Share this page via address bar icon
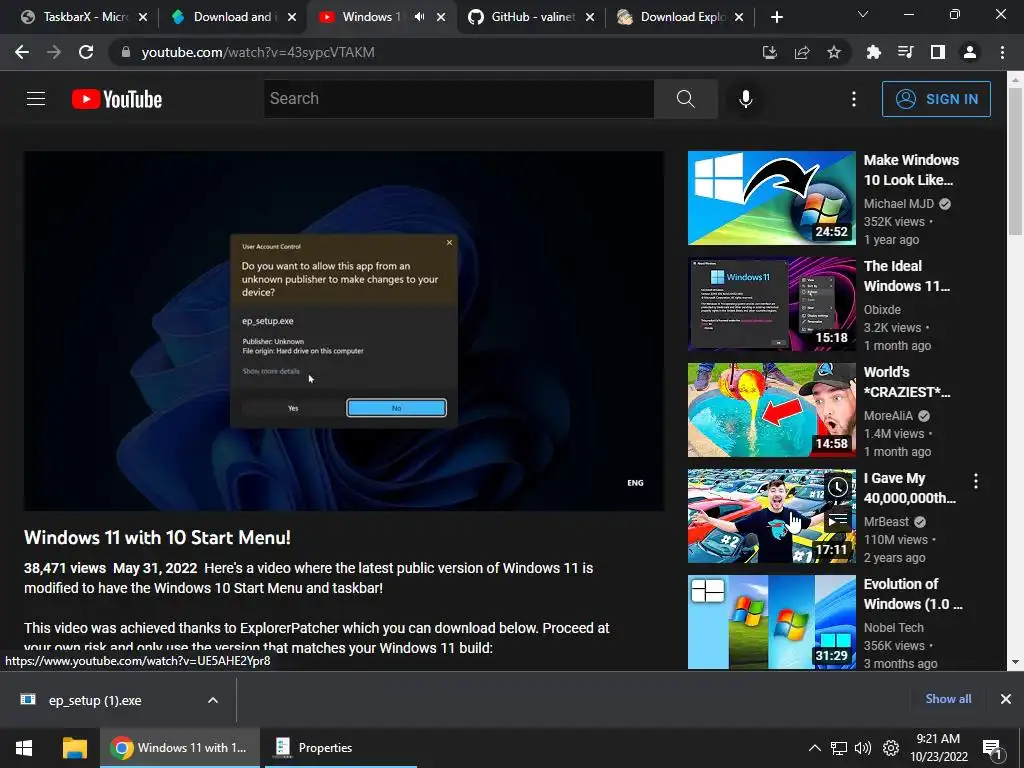This screenshot has width=1024, height=768. (x=802, y=52)
